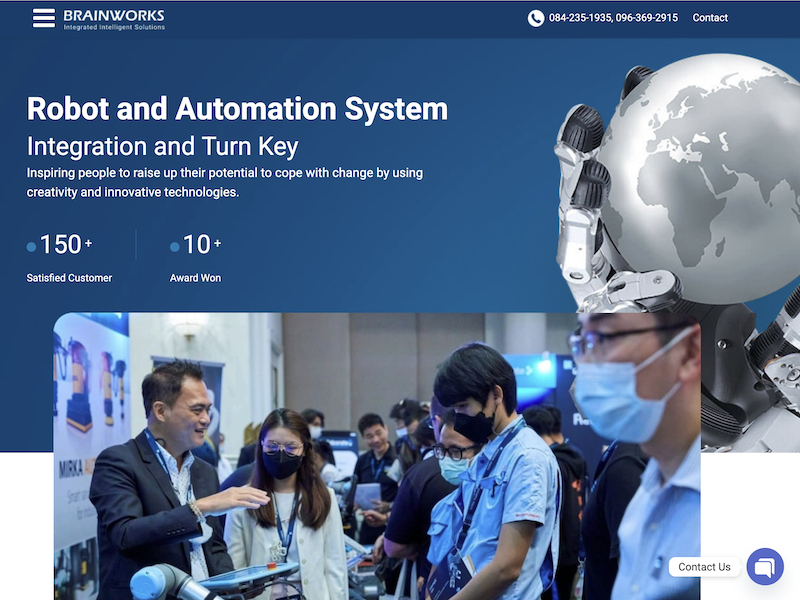Open the Contact menu item
Viewport: 800px width, 600px height.
click(x=710, y=18)
